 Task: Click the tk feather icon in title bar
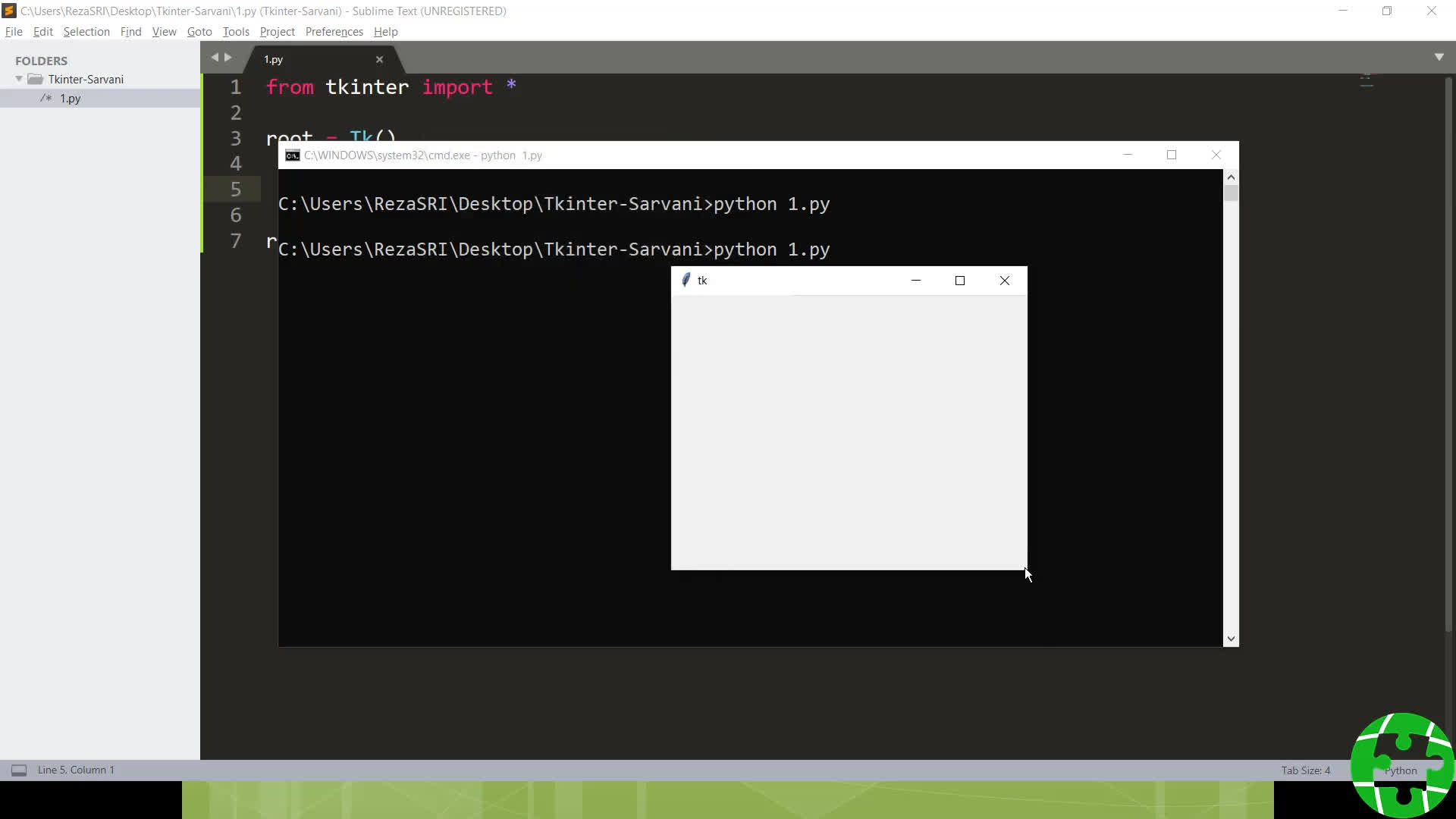point(686,281)
